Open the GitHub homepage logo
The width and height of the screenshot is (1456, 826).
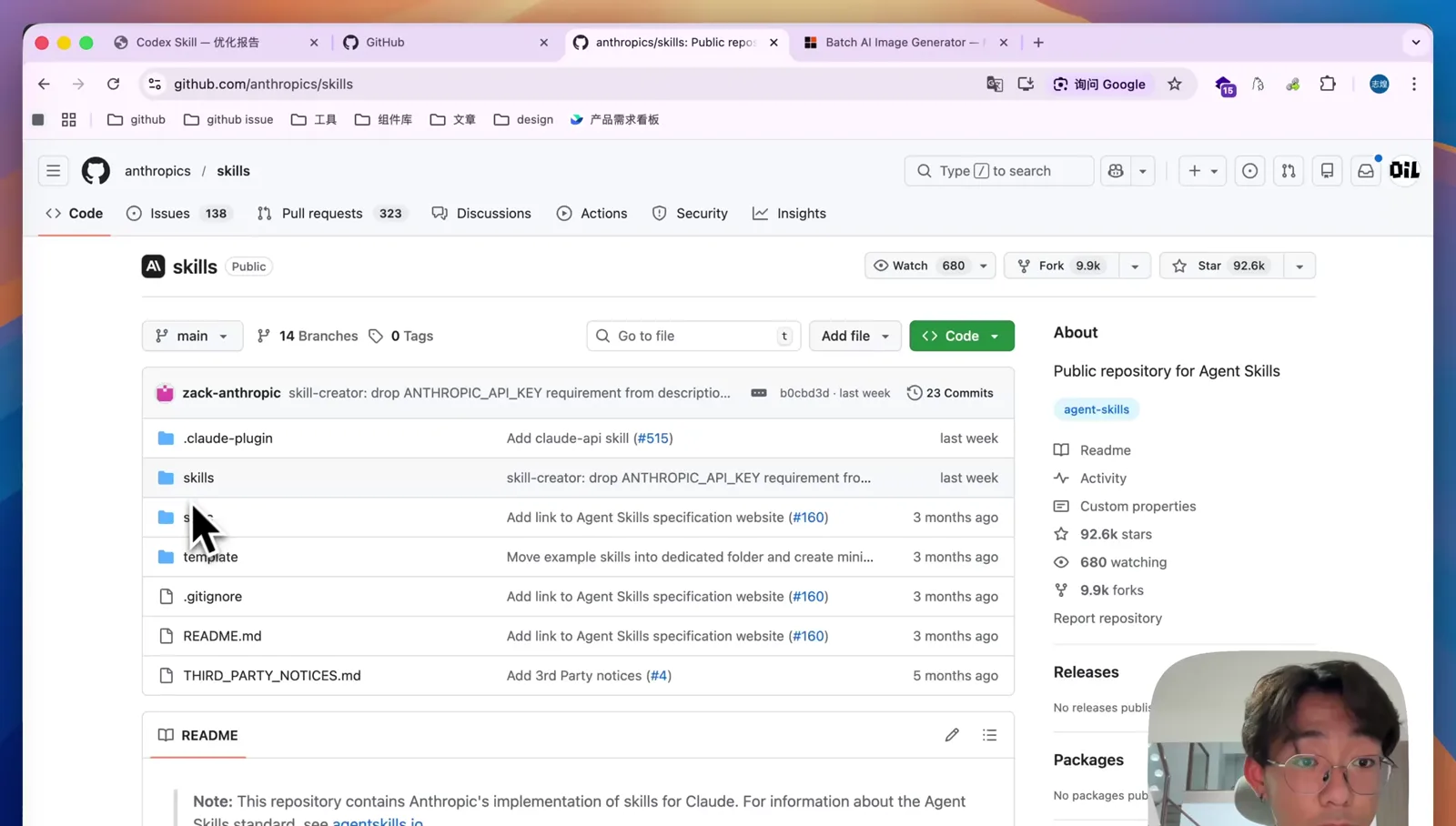point(96,171)
